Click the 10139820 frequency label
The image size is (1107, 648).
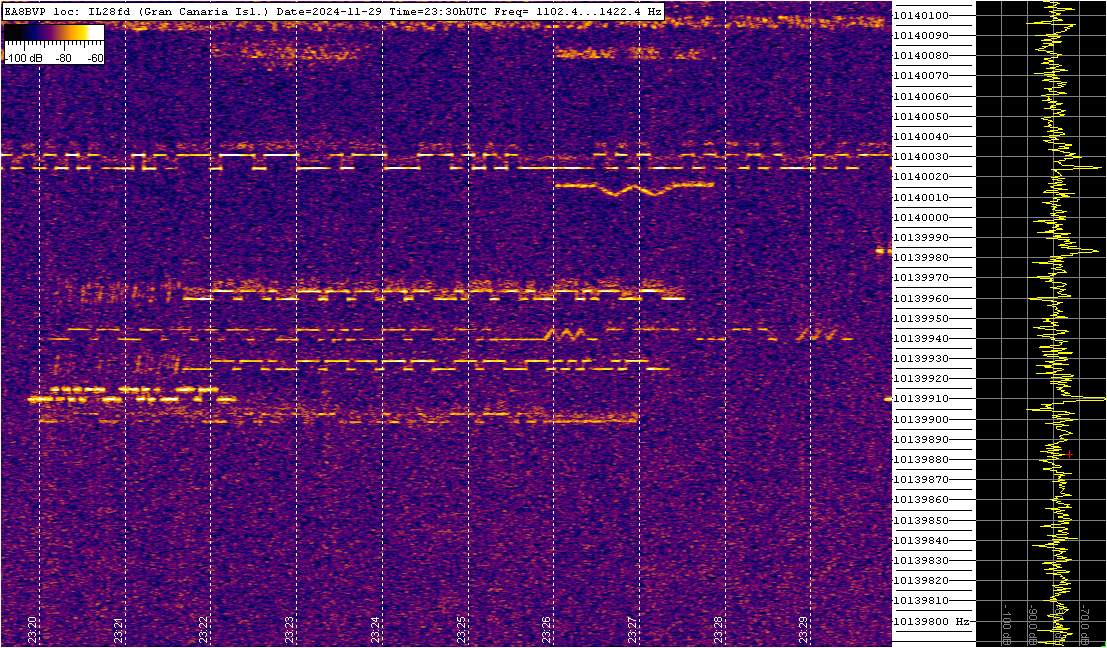[x=921, y=581]
